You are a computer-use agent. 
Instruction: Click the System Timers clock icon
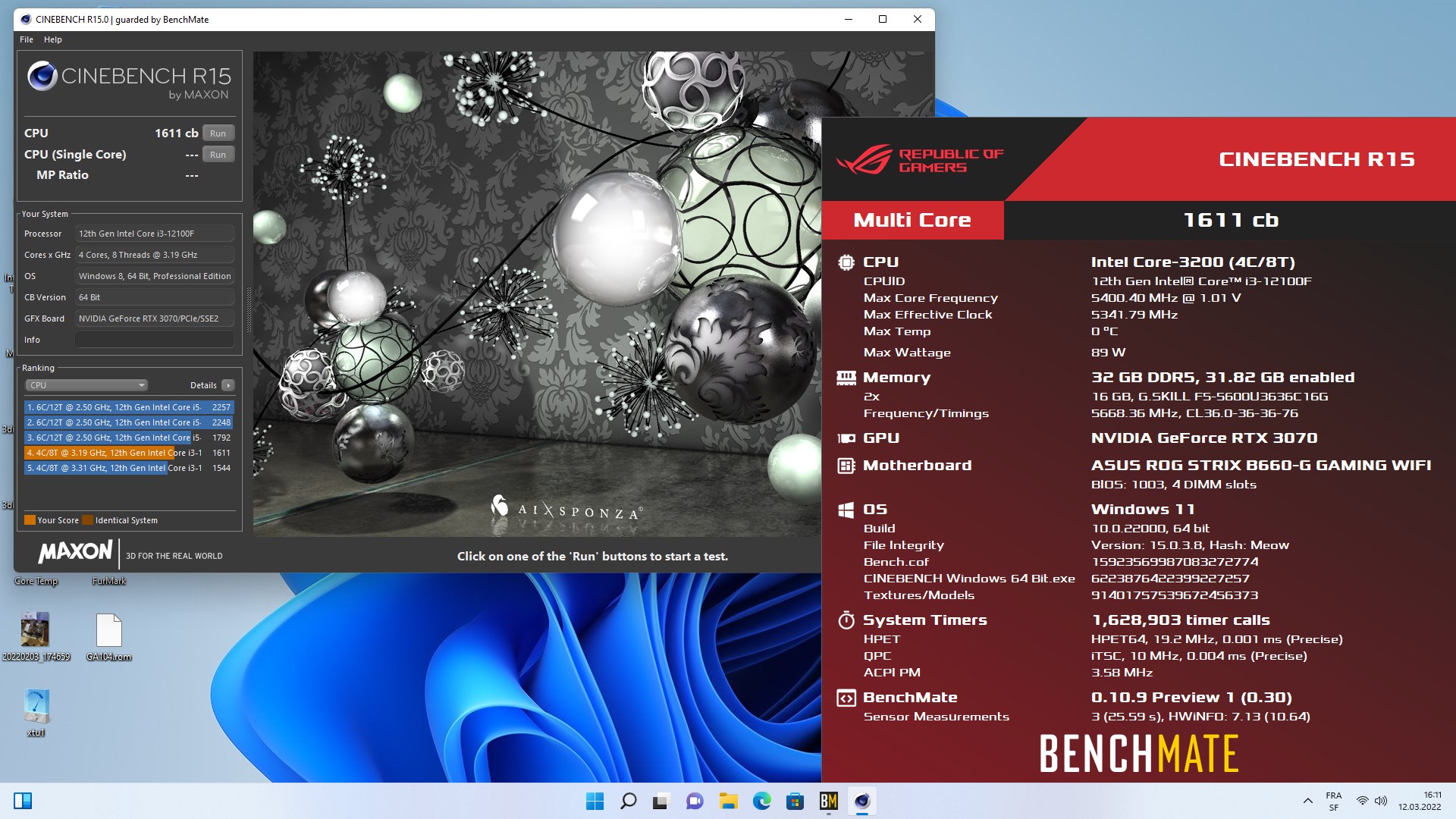846,620
